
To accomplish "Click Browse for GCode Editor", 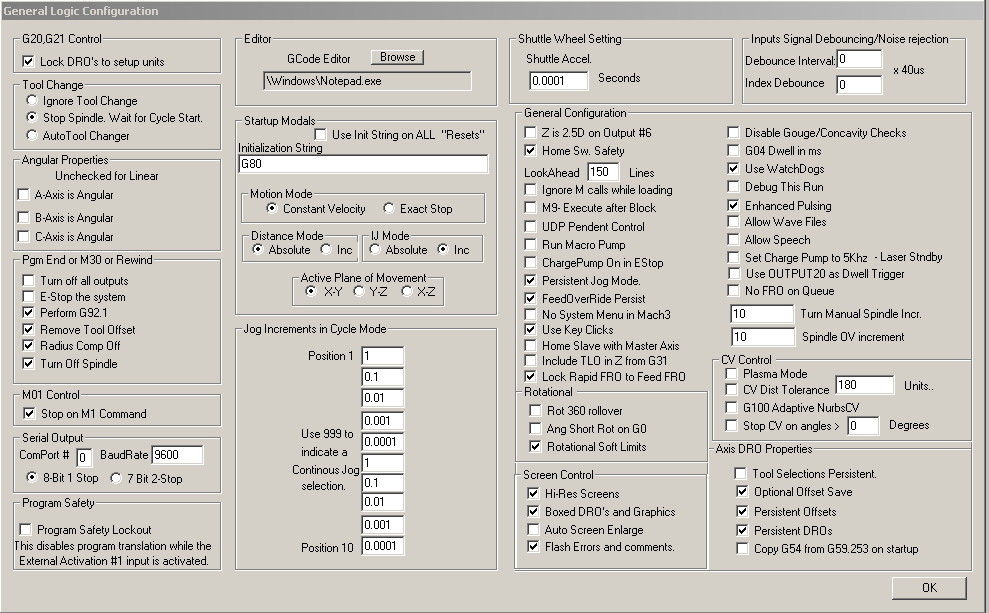I will click(x=397, y=57).
